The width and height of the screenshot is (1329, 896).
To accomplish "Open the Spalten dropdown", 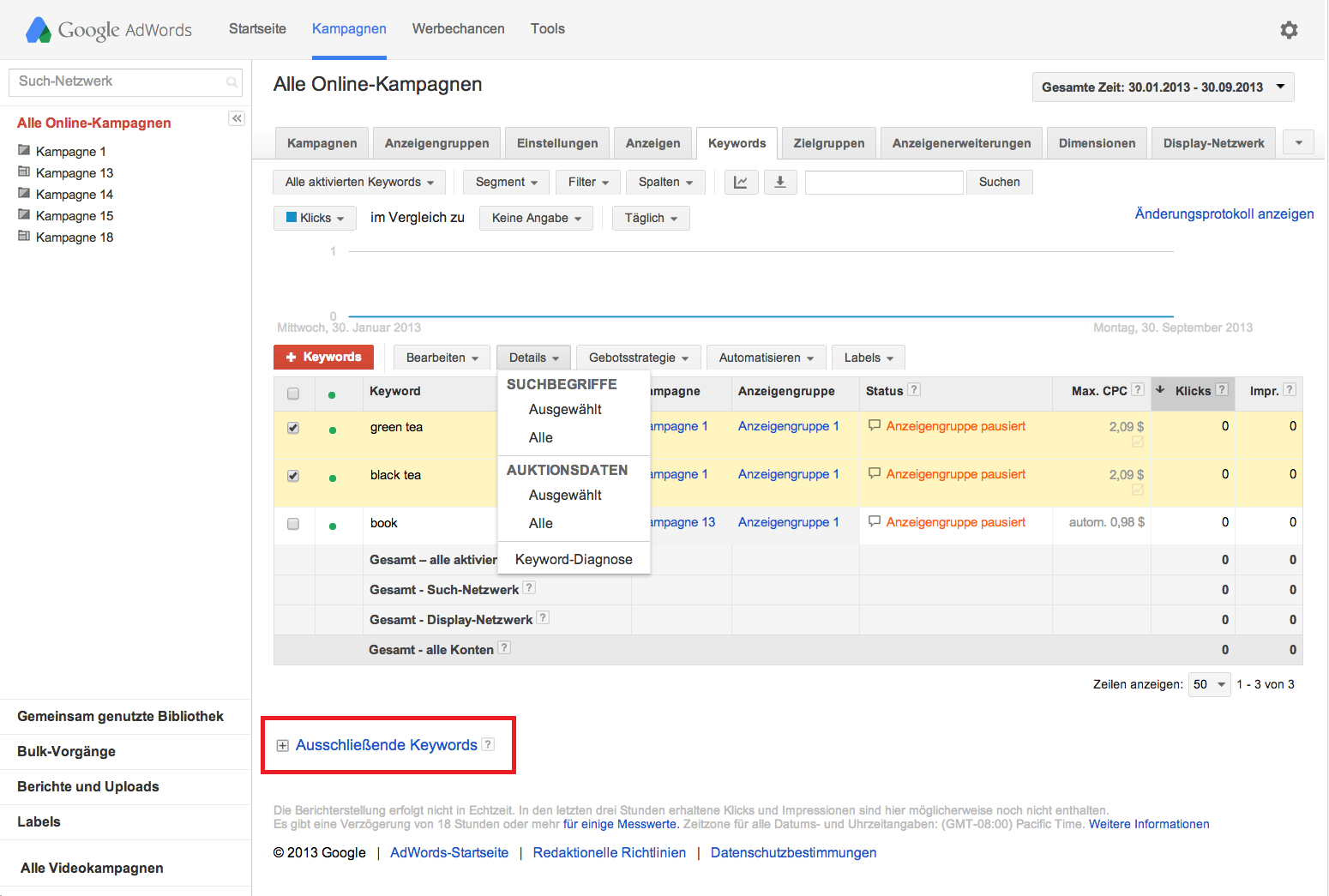I will [x=665, y=182].
